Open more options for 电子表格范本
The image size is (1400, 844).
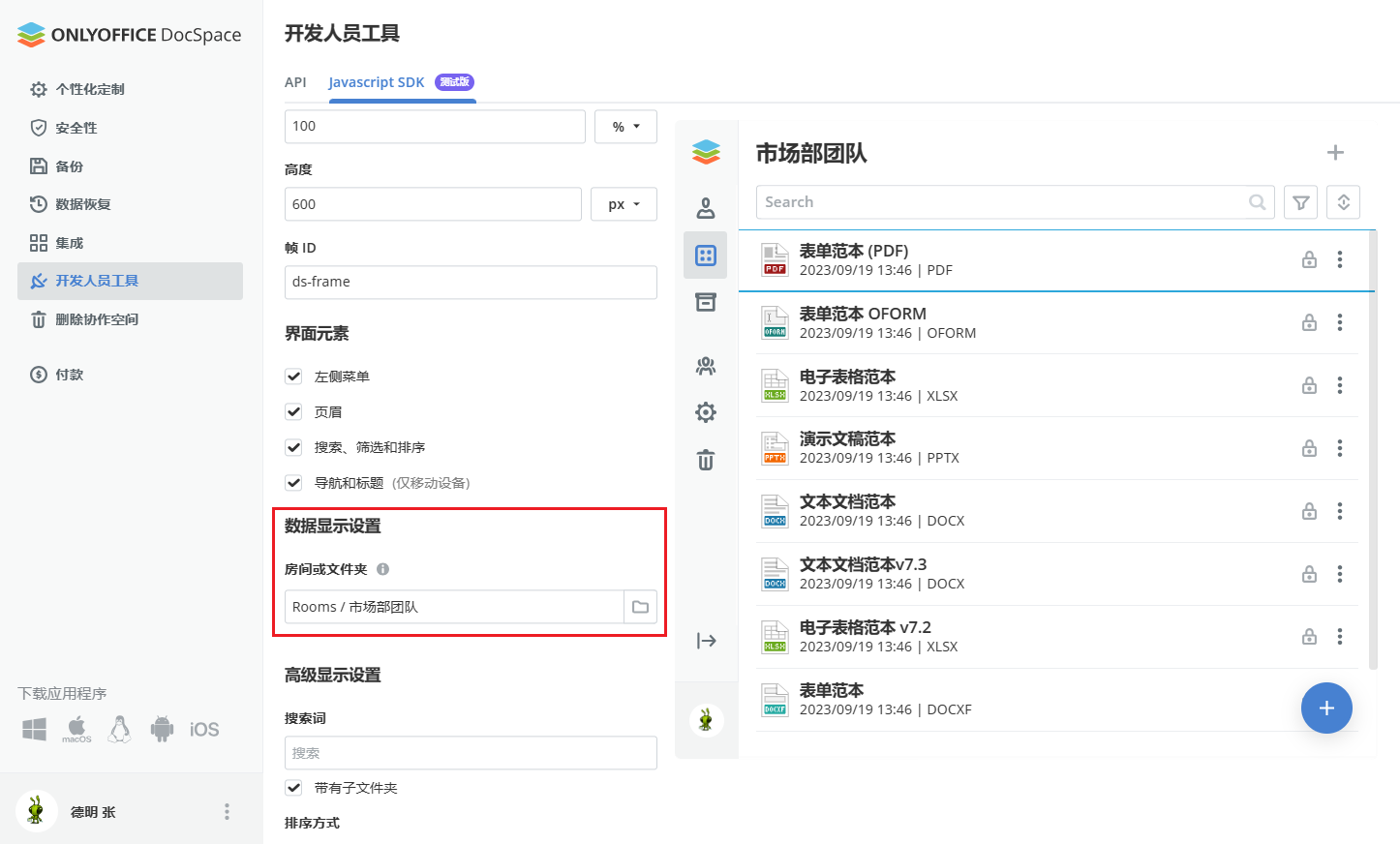1340,385
